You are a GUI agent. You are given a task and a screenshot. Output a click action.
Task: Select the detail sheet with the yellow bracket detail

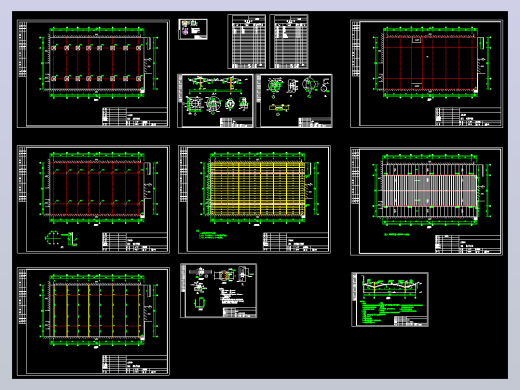pos(294,101)
